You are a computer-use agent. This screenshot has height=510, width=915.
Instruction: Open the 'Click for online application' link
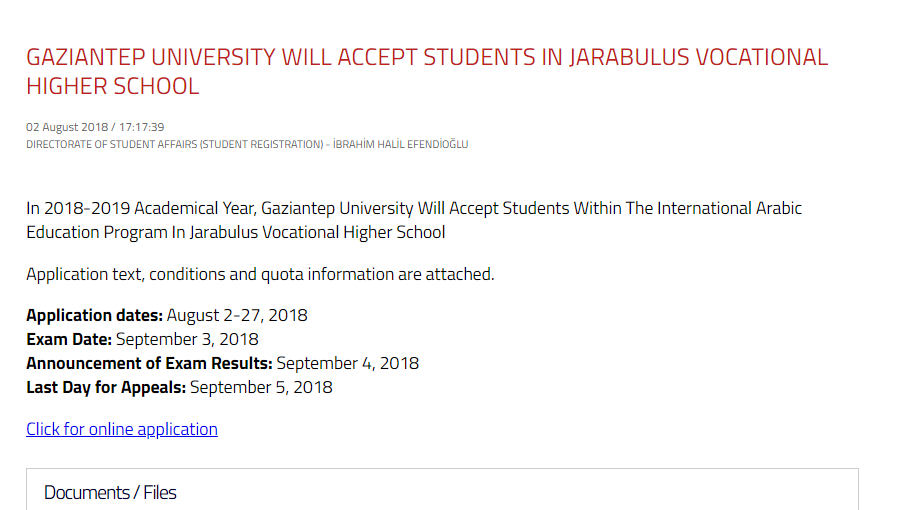pos(122,429)
